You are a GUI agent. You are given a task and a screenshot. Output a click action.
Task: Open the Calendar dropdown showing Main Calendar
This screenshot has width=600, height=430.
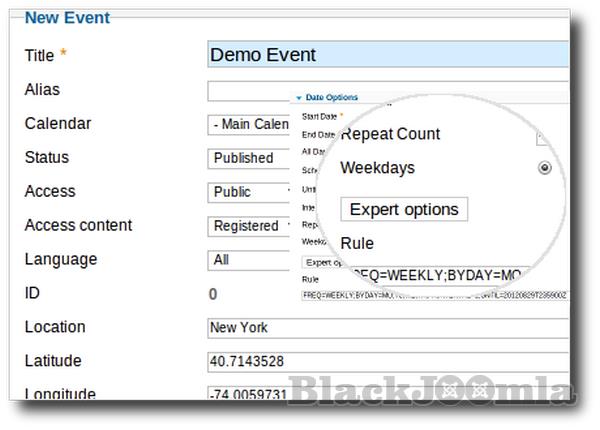tap(250, 124)
